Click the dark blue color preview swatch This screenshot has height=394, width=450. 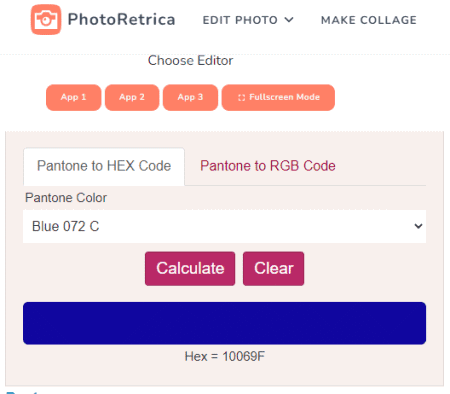pyautogui.click(x=224, y=323)
